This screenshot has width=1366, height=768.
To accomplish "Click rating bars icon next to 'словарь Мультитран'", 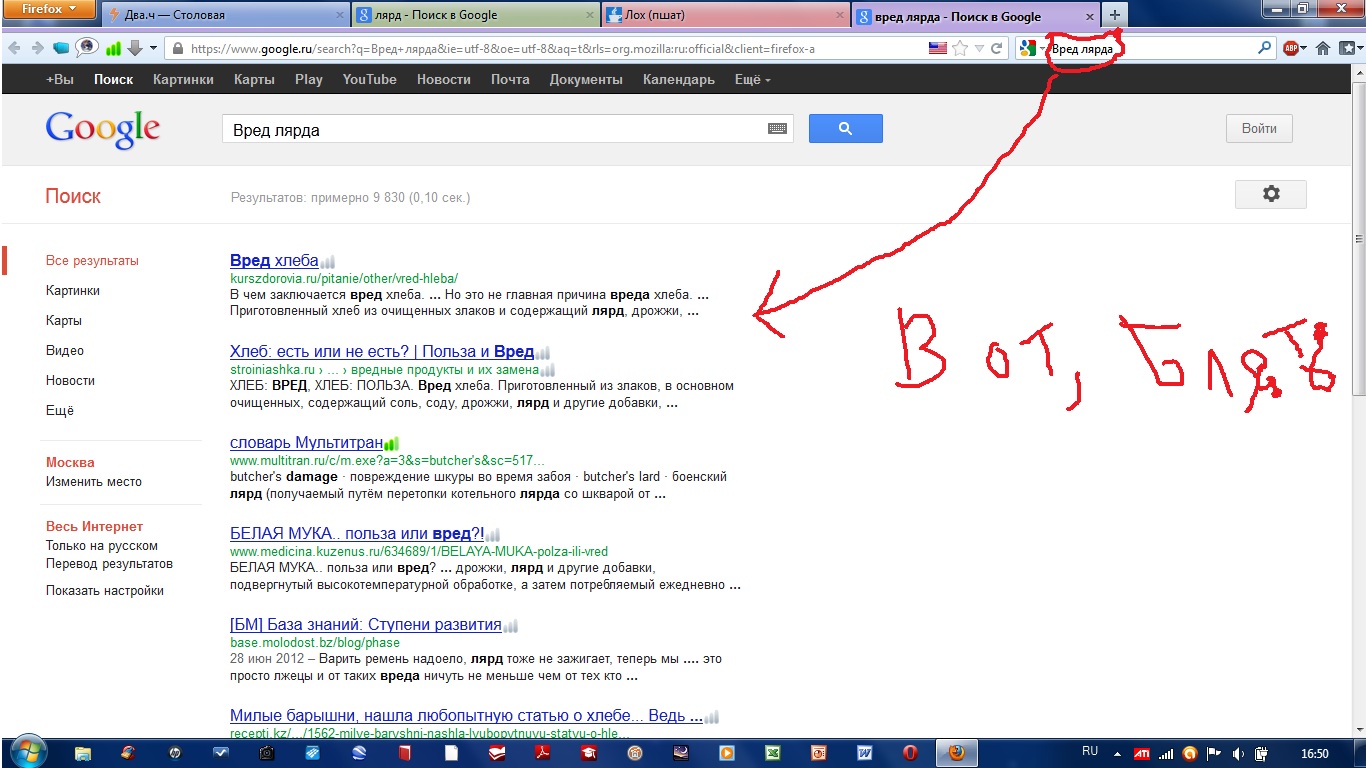I will click(391, 443).
